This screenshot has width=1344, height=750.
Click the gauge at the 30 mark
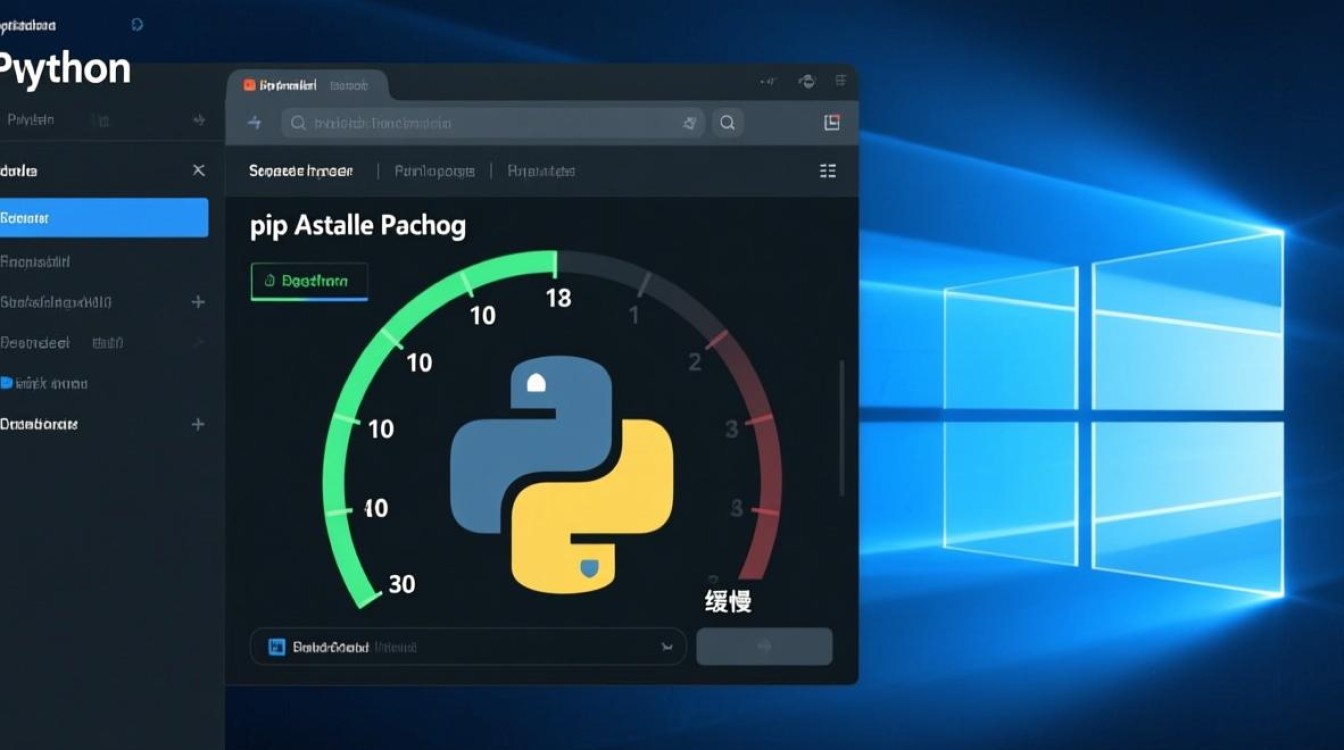400,584
